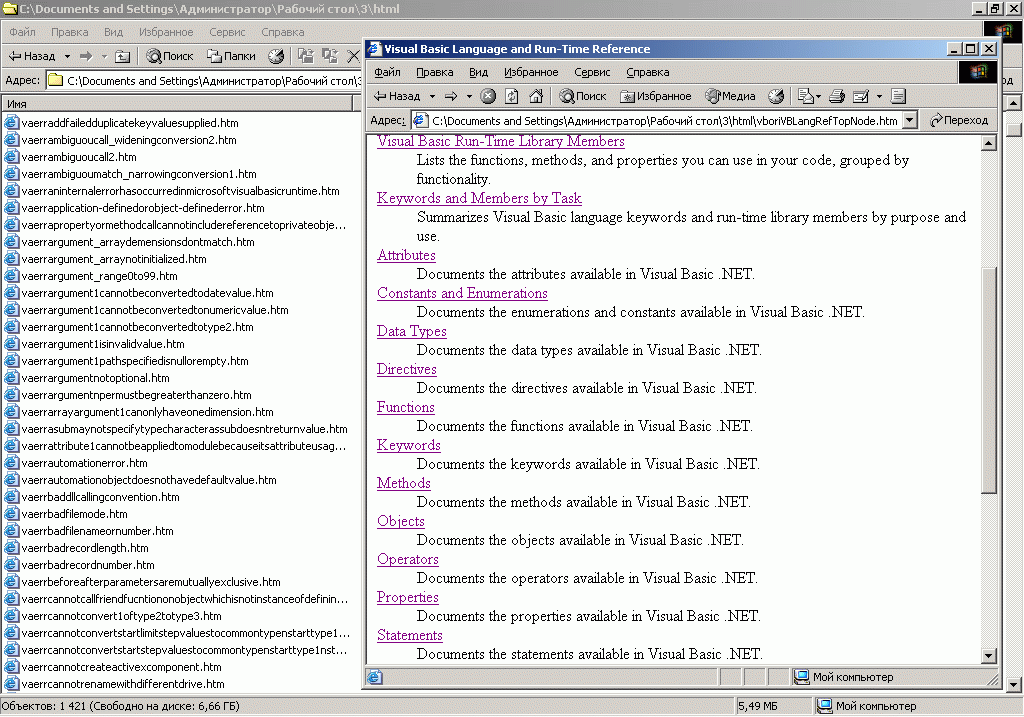The image size is (1024, 717).
Task: Click the Имя column header in file list
Action: coord(177,104)
